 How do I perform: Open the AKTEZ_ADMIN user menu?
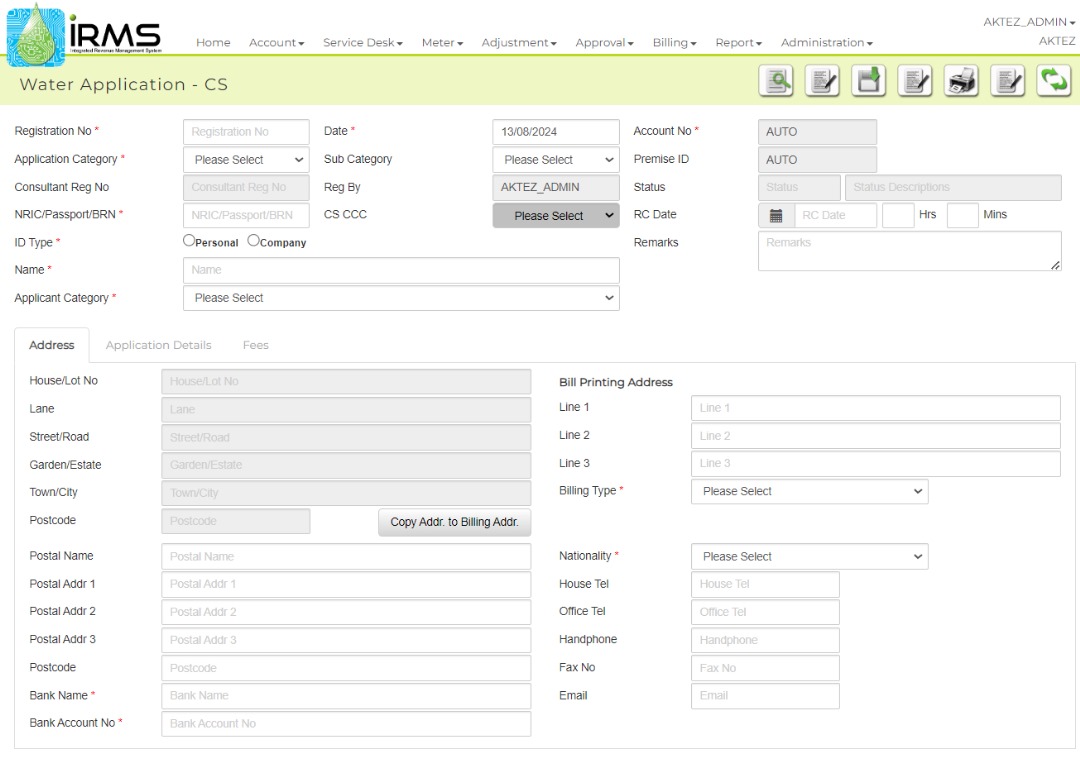pos(1029,22)
